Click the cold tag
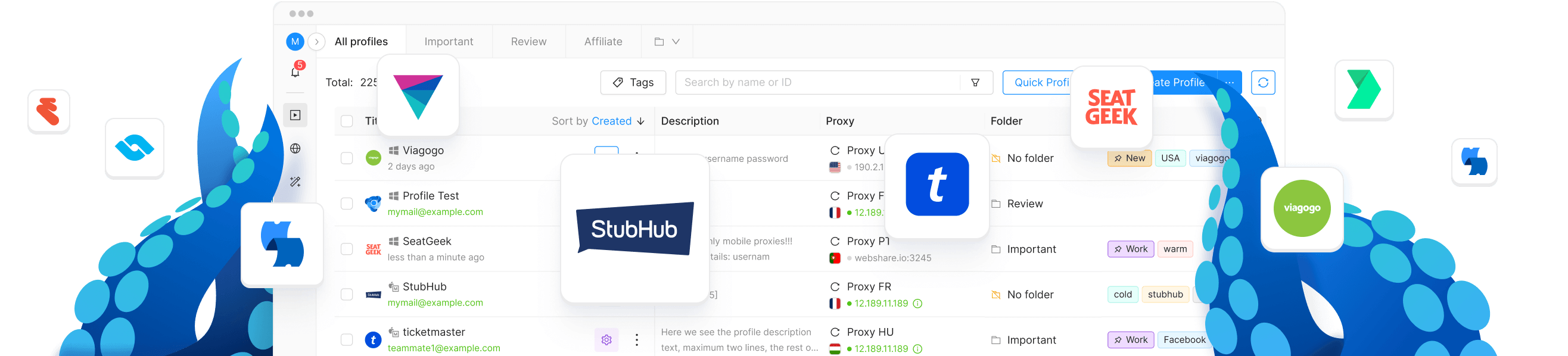 click(x=1122, y=295)
